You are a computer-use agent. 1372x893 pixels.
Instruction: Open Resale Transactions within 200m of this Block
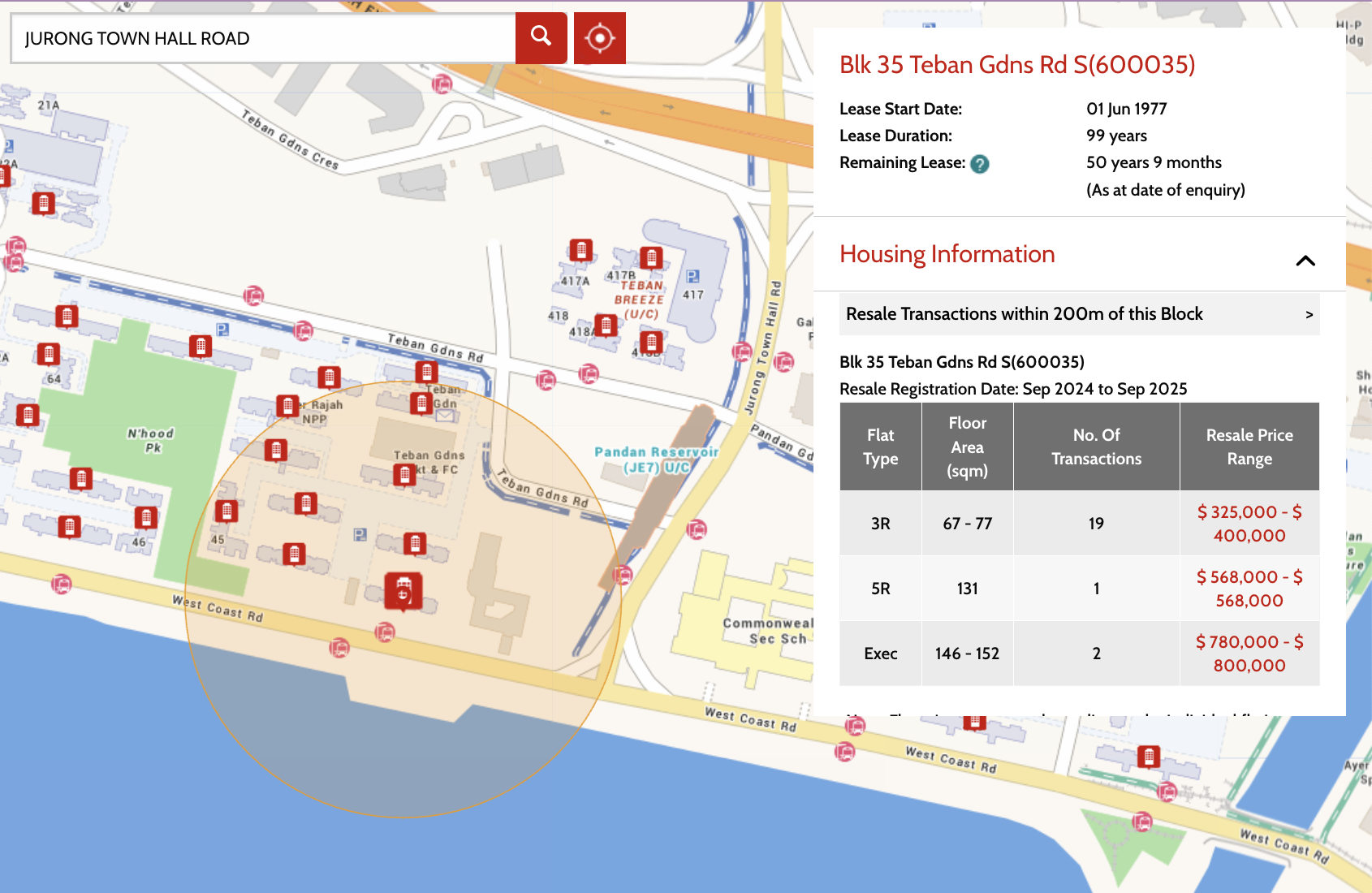coord(1079,314)
